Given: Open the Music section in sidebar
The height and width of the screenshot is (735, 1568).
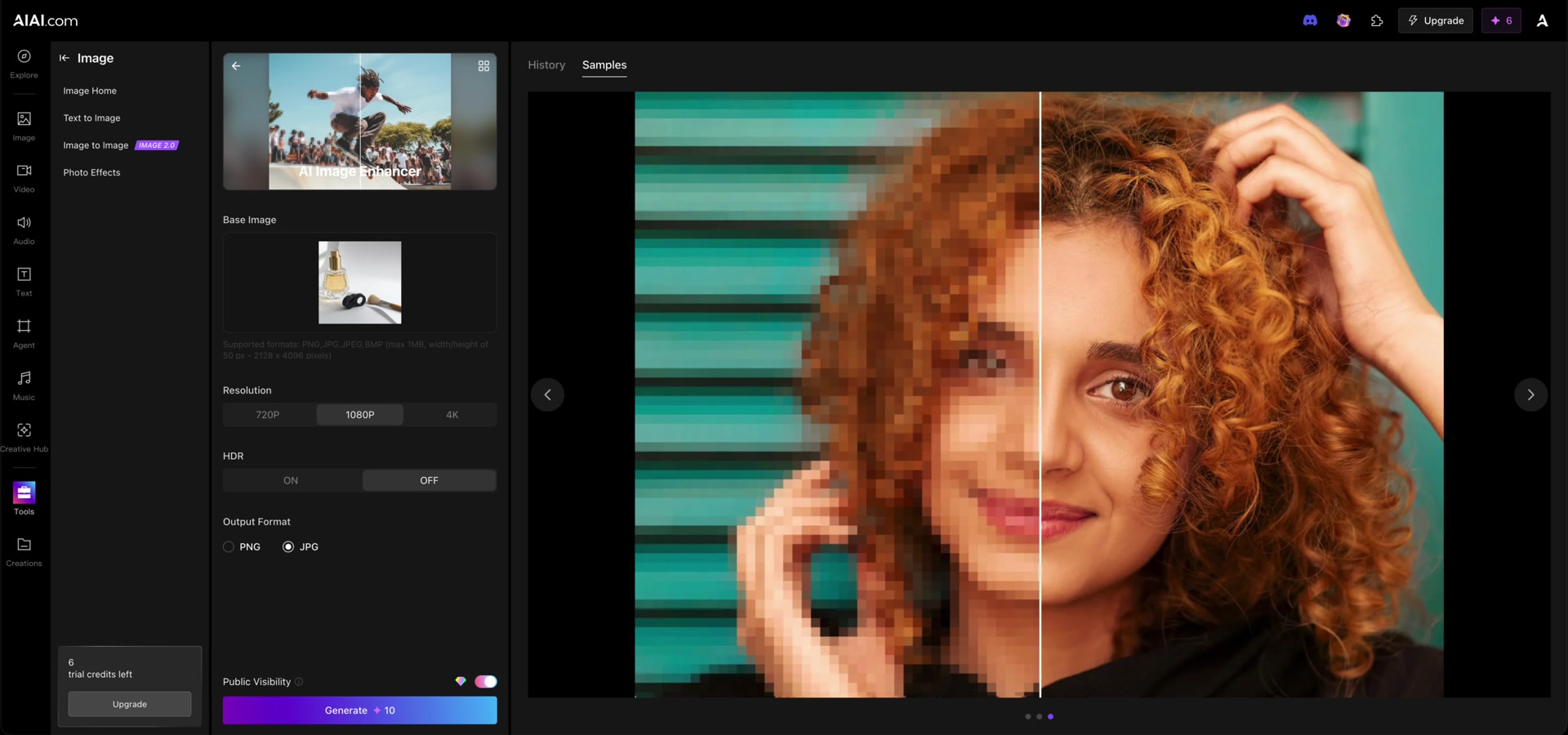Looking at the screenshot, I should (24, 385).
